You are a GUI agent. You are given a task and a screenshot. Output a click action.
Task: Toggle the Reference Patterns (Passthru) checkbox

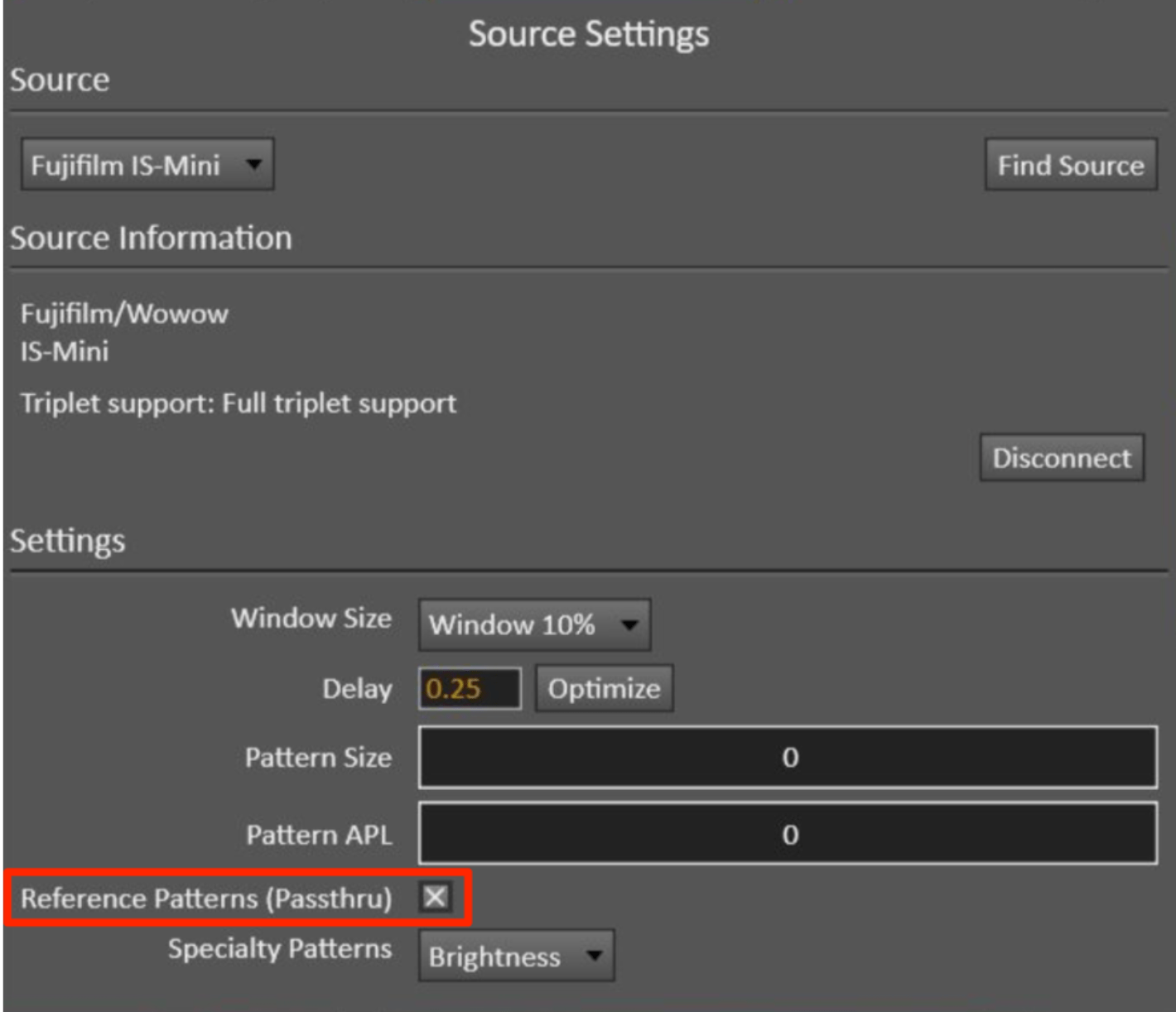436,897
